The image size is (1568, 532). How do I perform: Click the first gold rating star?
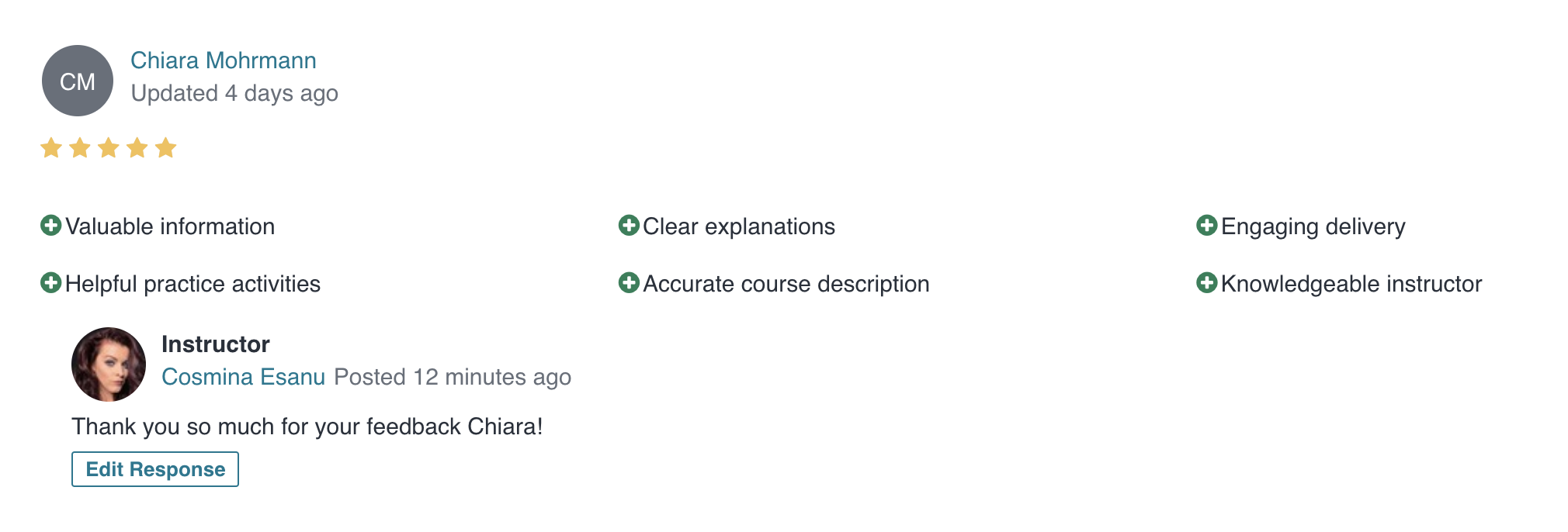tap(51, 147)
